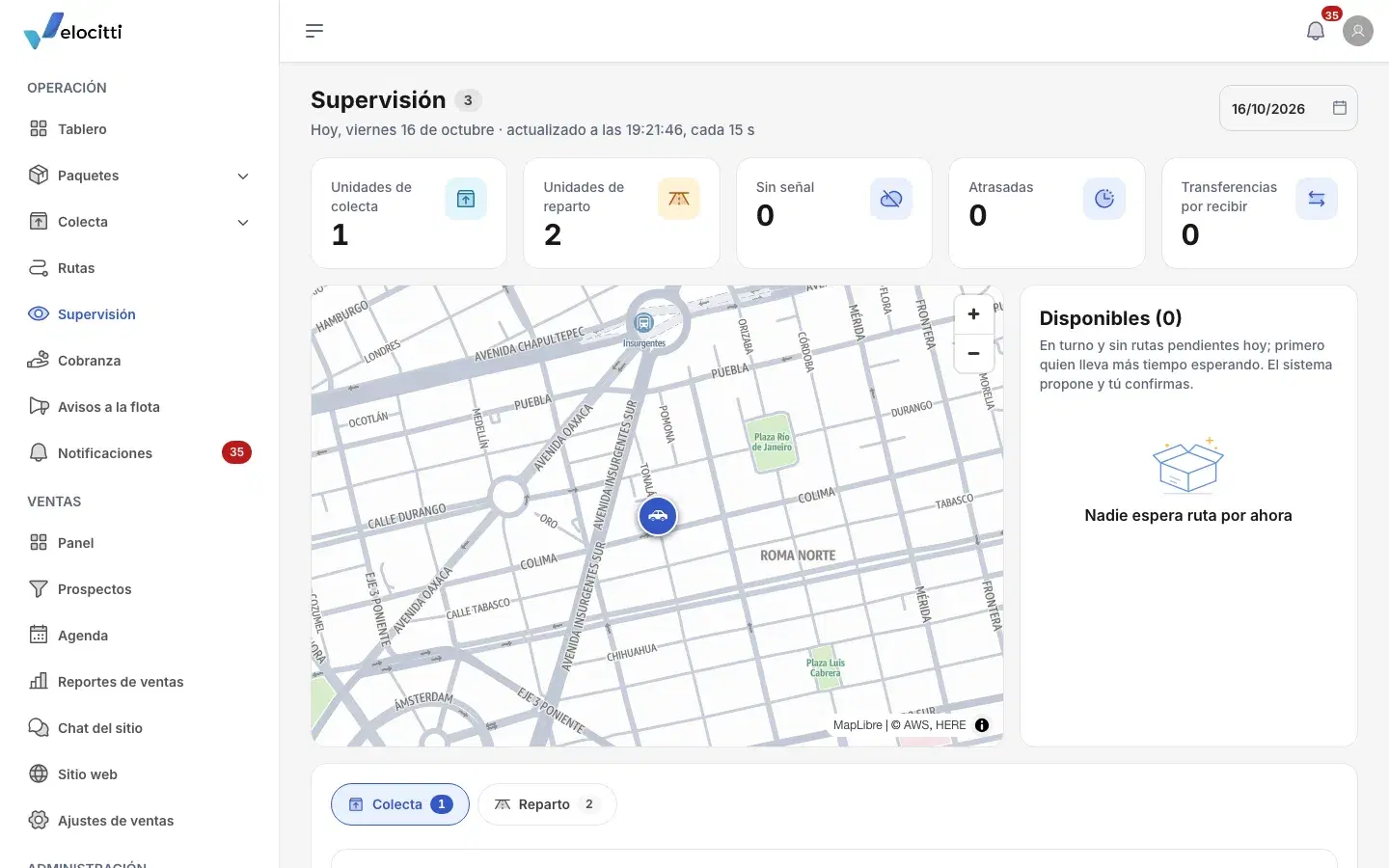Open the map attribution info icon

[x=982, y=725]
